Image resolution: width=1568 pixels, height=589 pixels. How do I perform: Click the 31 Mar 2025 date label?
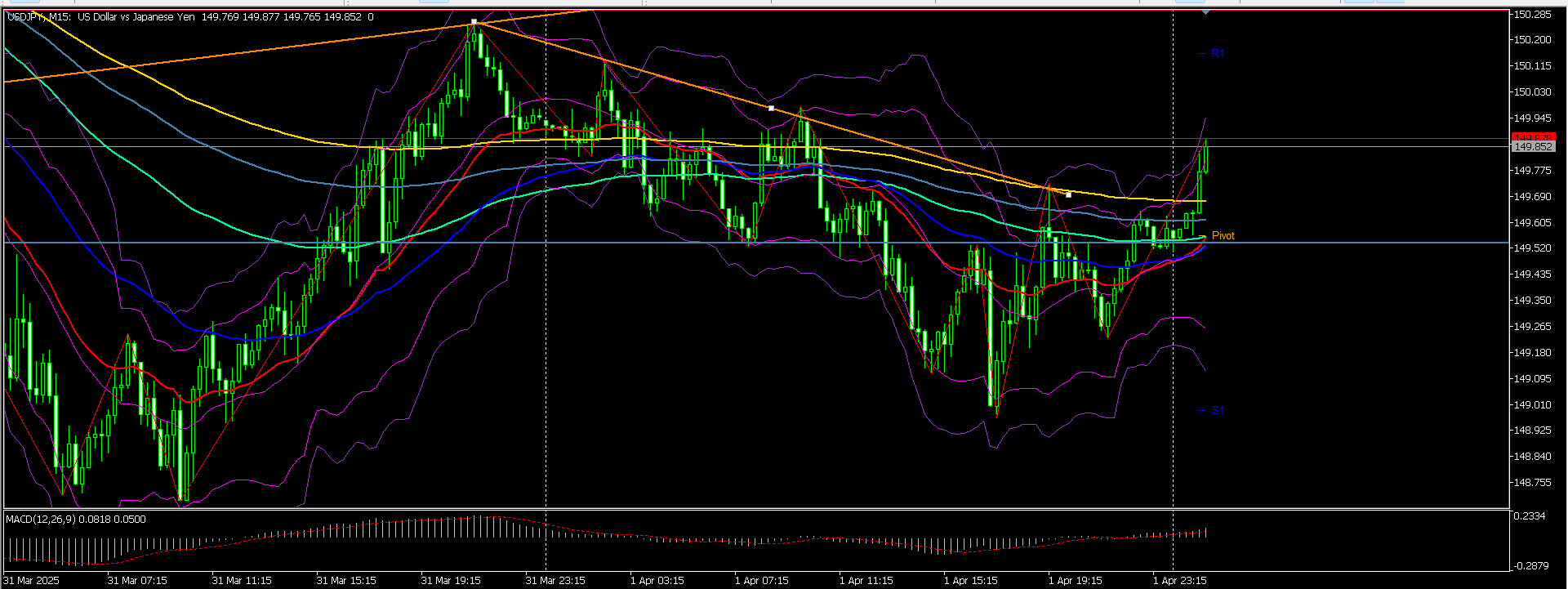[x=31, y=581]
